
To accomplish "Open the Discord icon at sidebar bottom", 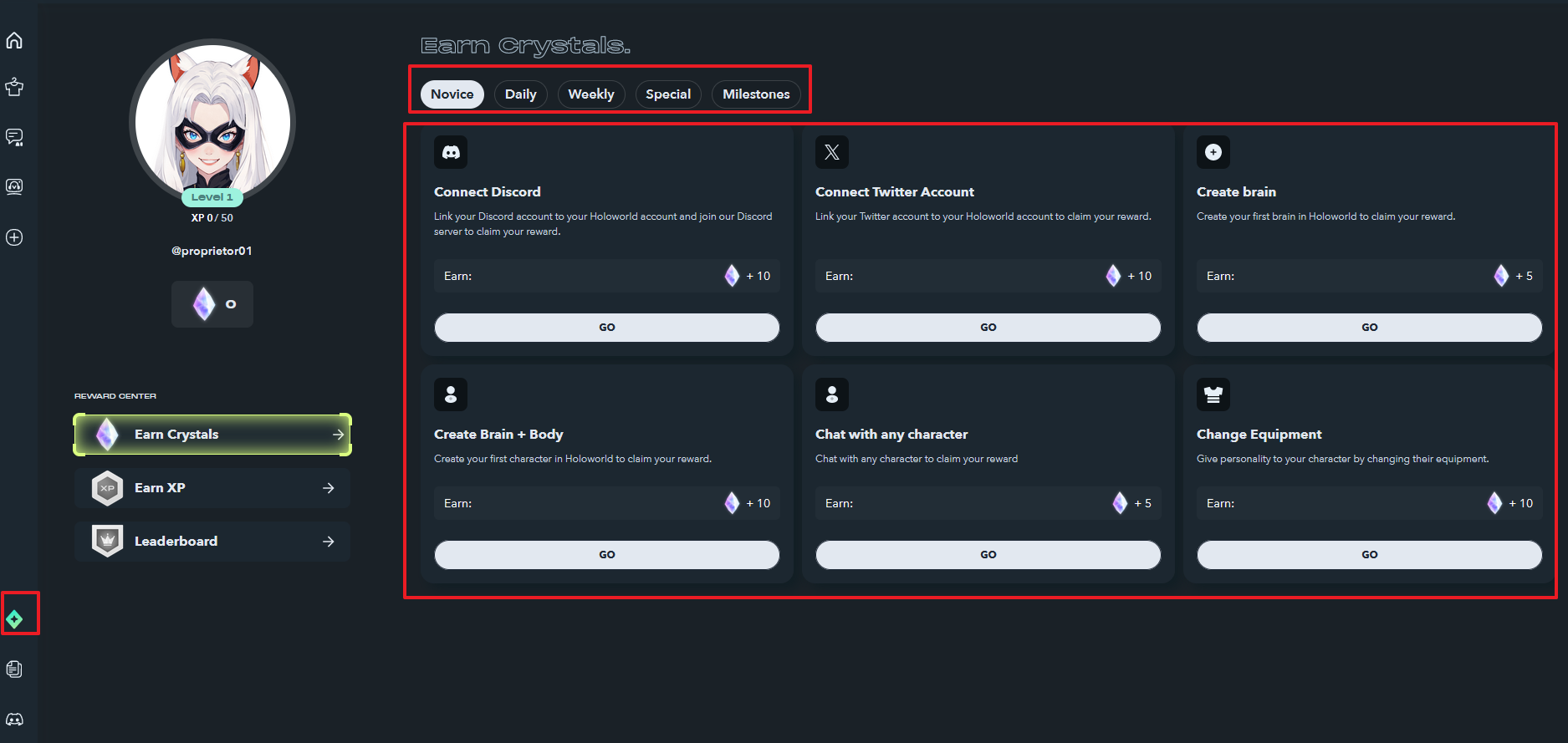I will 14,719.
